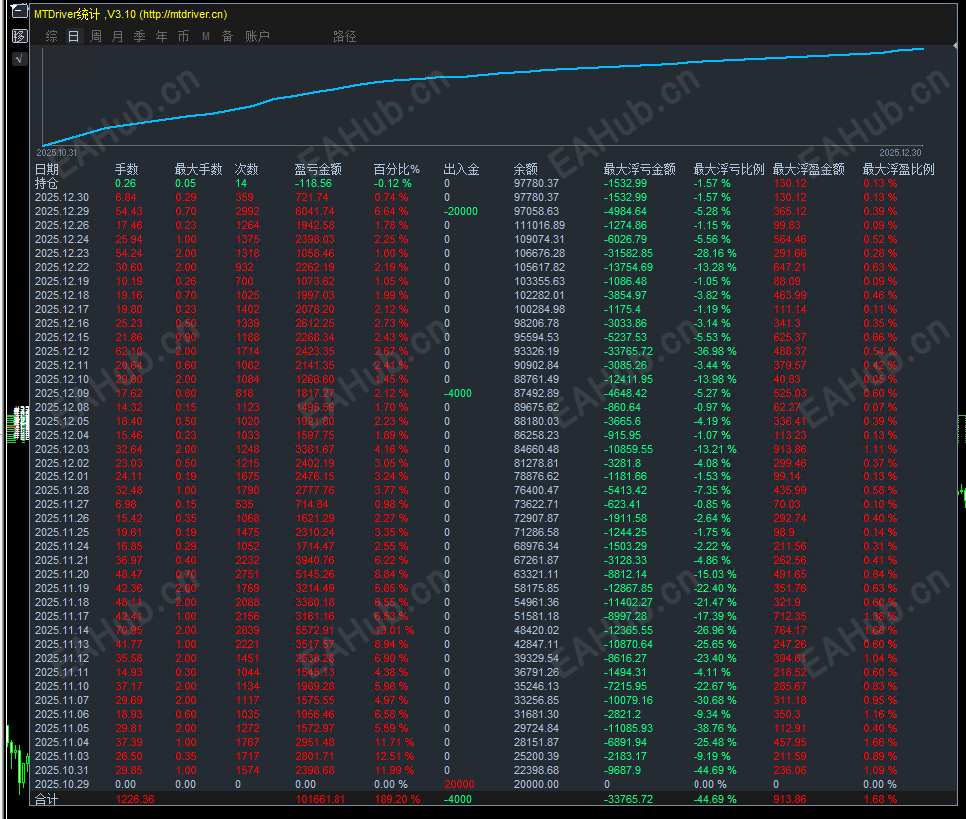Select the 2025.12.30 date row

coord(62,197)
